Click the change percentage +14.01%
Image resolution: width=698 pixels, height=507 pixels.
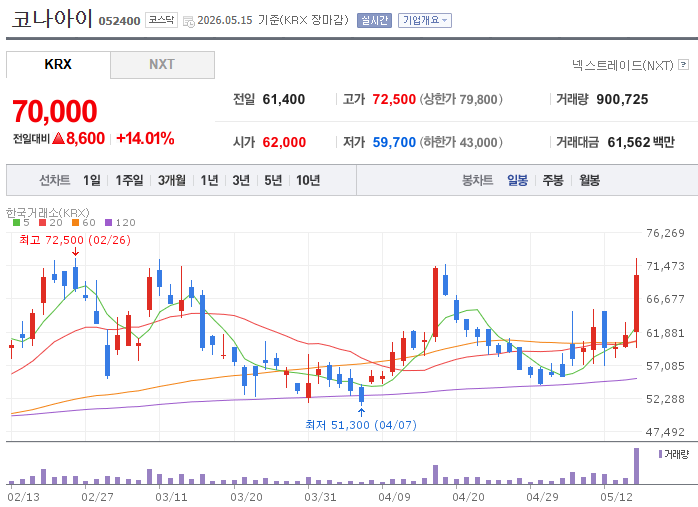point(145,138)
